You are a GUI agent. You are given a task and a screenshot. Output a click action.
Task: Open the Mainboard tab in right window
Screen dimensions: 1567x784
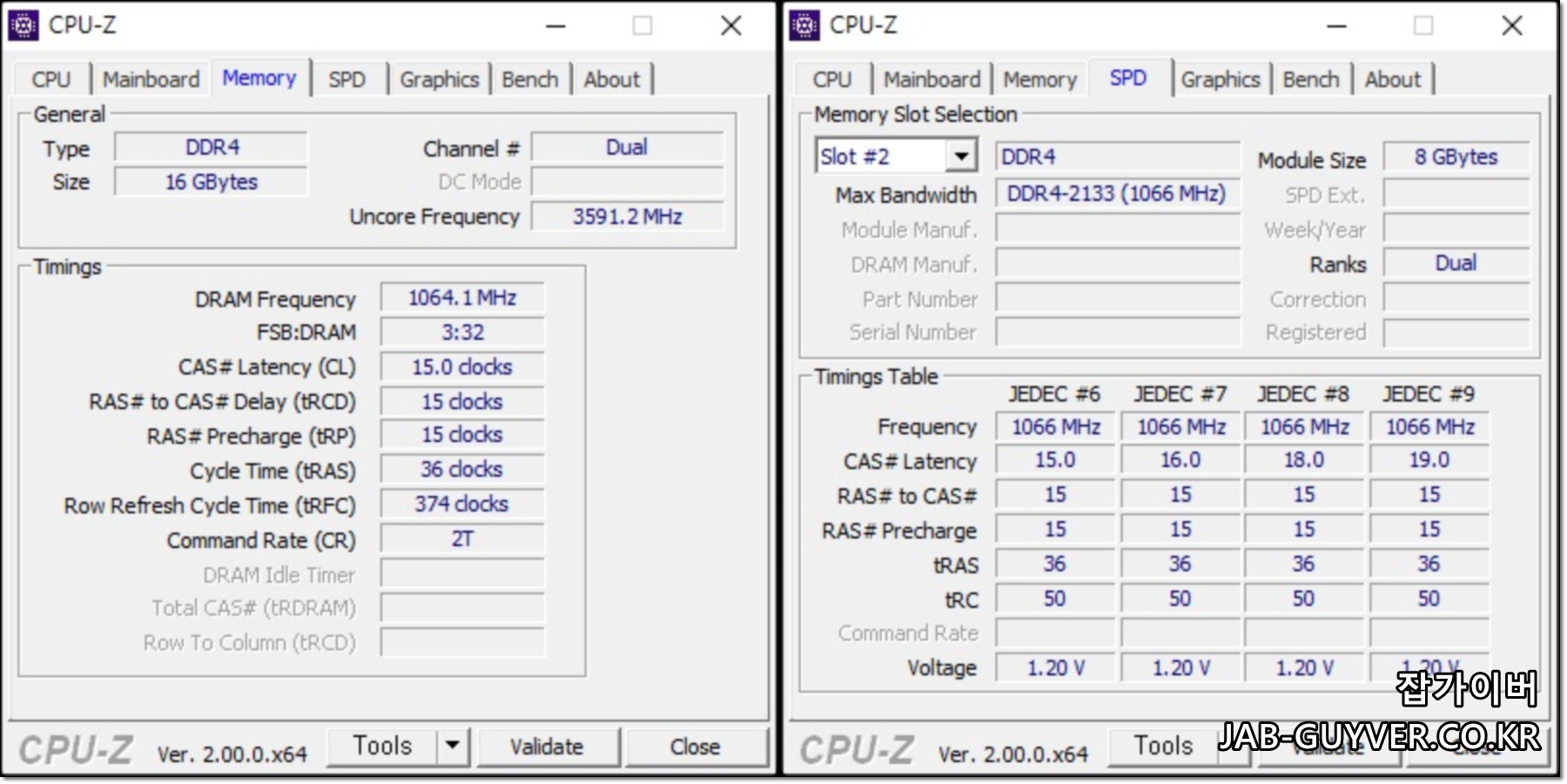point(932,79)
